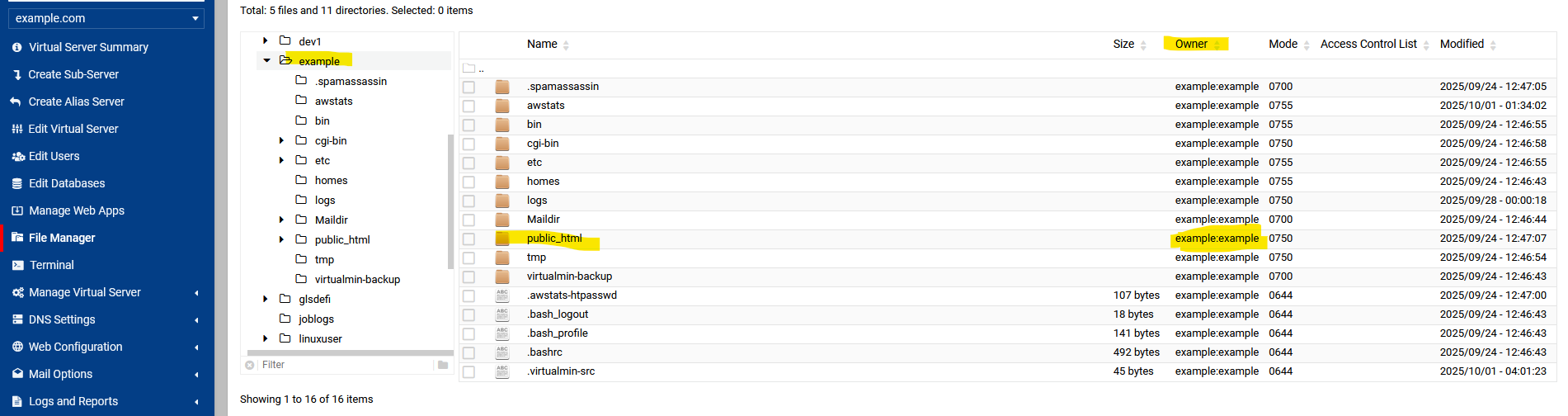
Task: Open File Manager in the sidebar
Action: tap(62, 238)
